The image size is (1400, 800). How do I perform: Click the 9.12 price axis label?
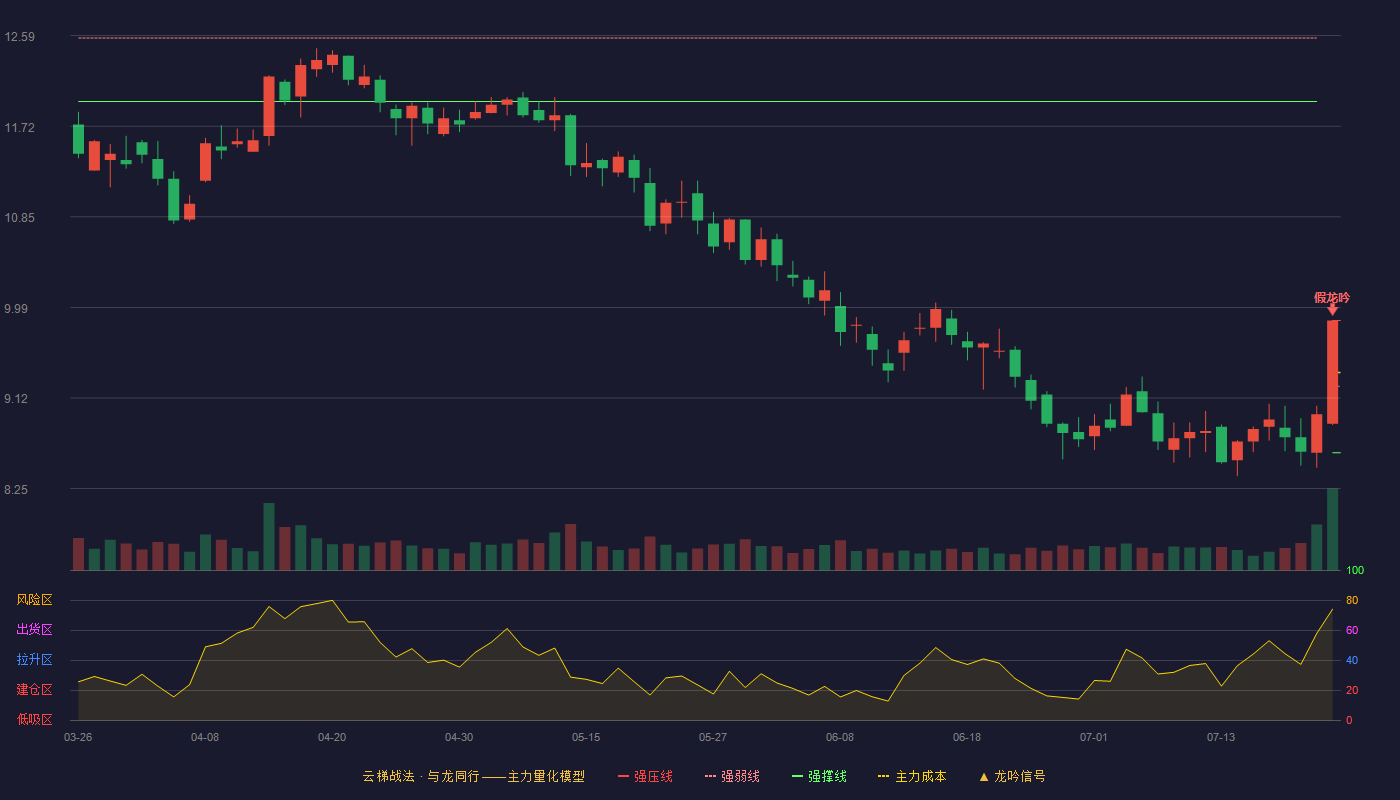16,399
